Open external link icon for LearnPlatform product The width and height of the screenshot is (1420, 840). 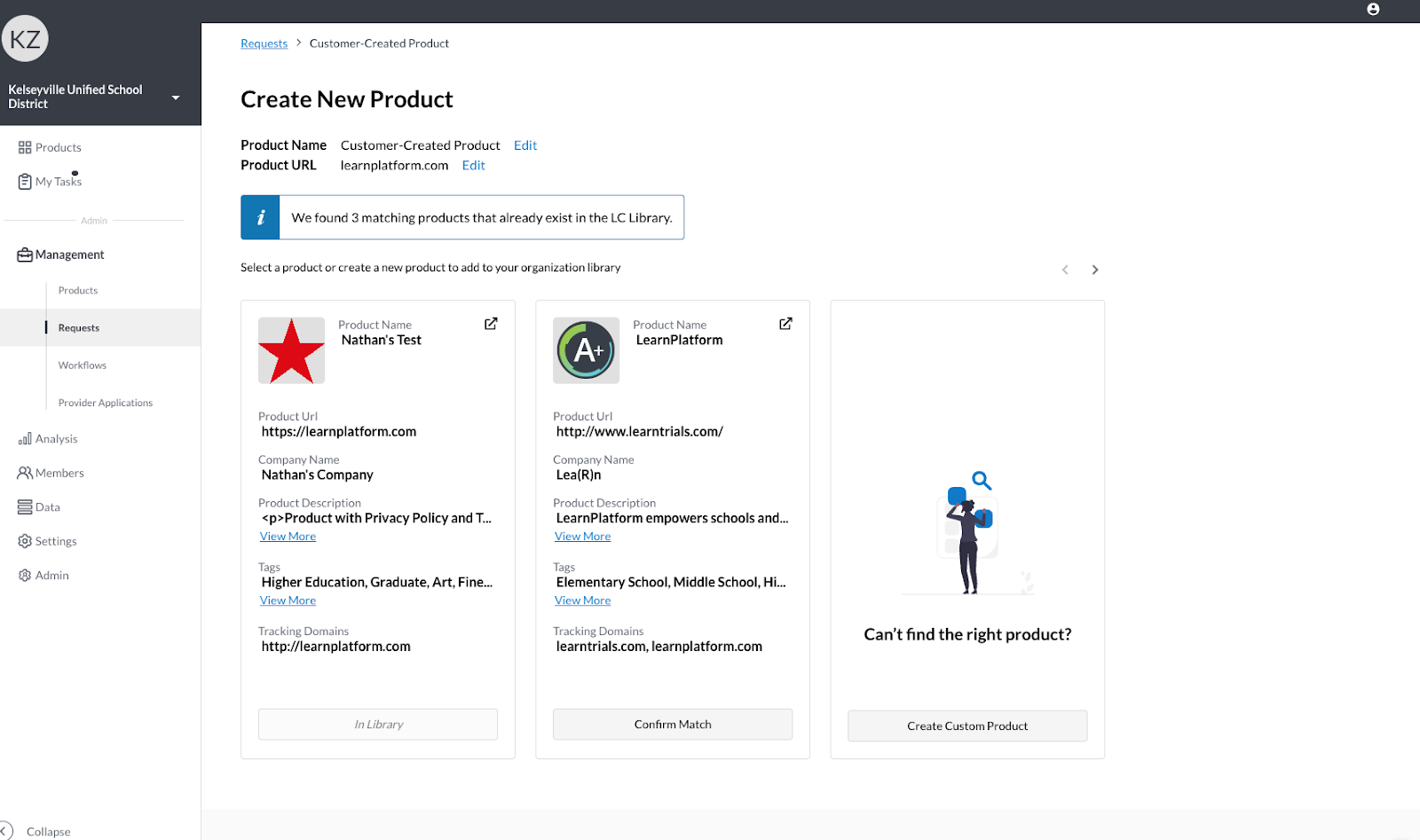[x=785, y=324]
